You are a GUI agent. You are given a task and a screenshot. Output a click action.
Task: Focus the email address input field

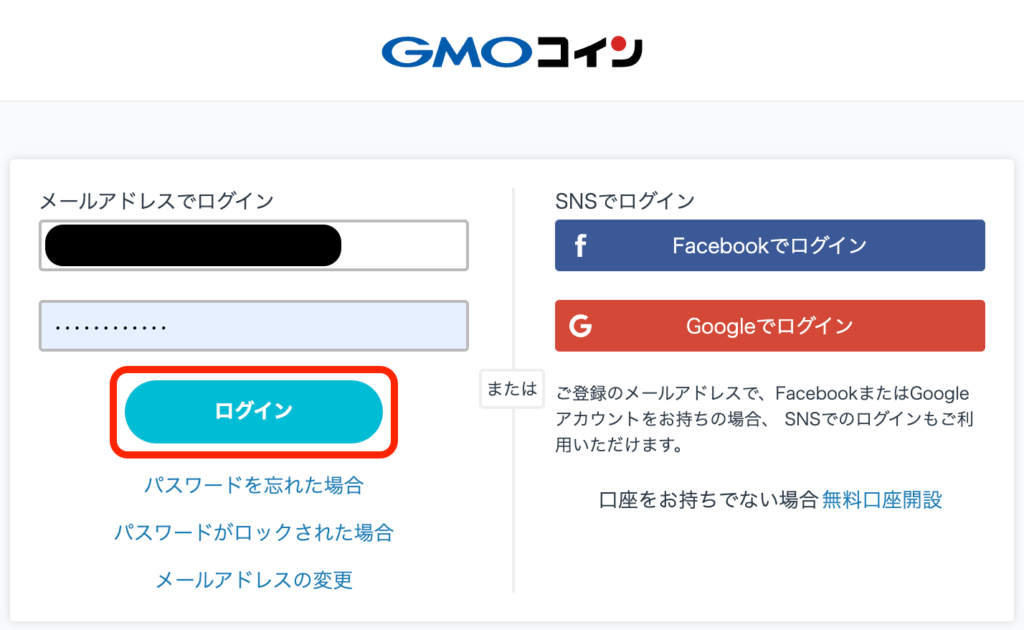click(x=254, y=245)
